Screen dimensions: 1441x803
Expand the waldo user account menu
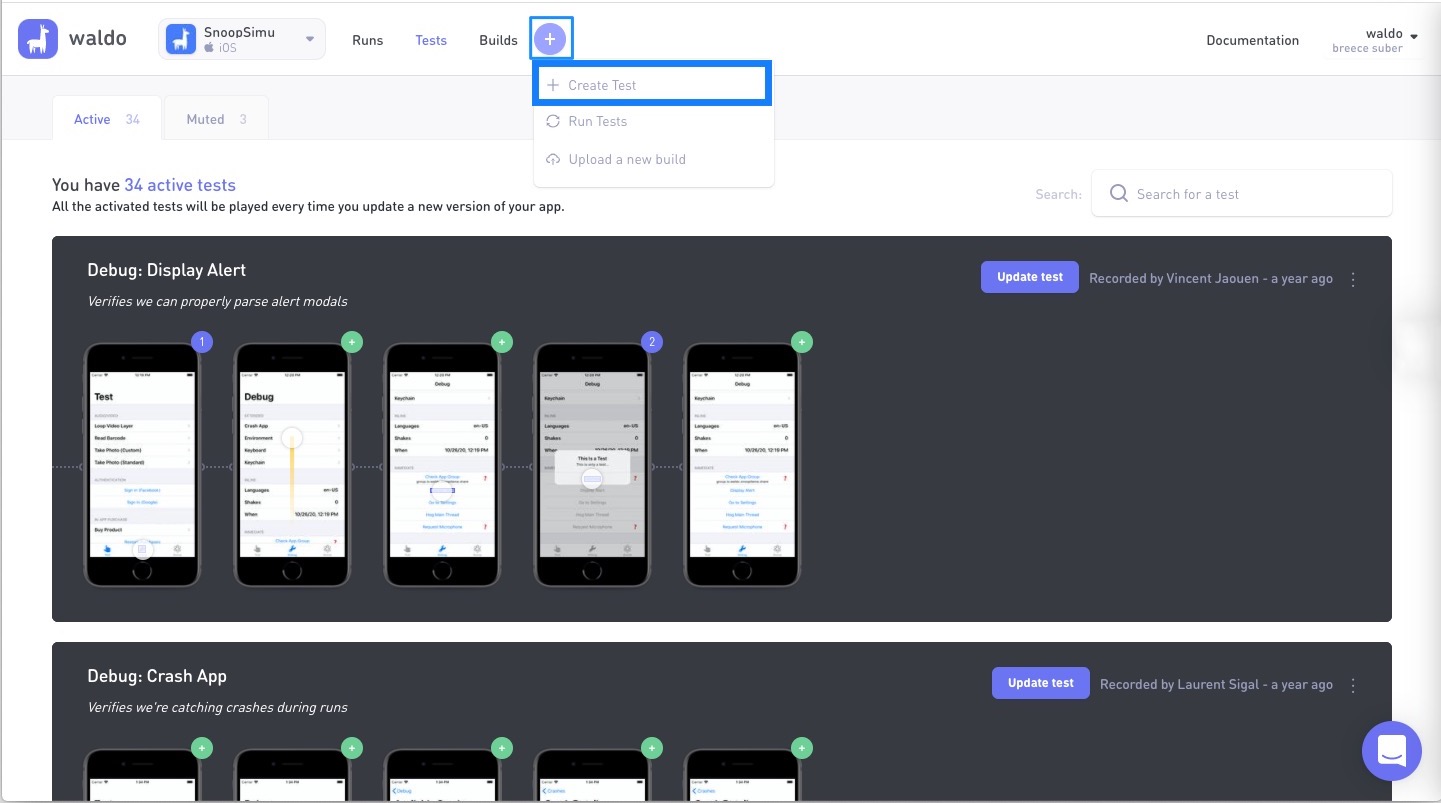point(1374,40)
